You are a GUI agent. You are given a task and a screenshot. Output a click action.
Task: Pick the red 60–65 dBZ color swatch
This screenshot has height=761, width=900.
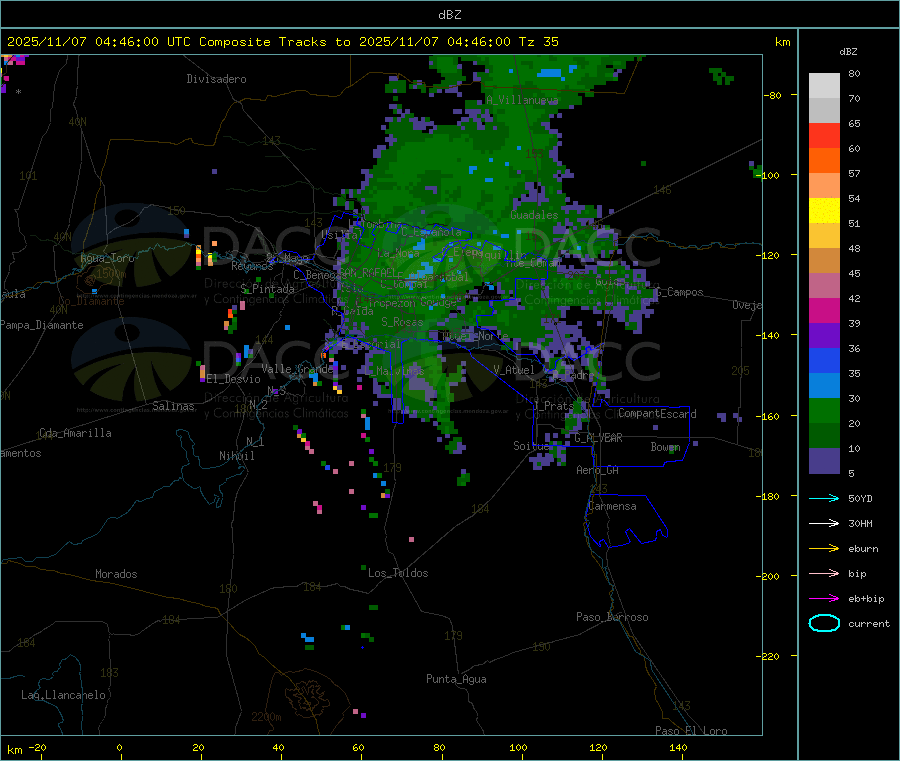click(824, 135)
